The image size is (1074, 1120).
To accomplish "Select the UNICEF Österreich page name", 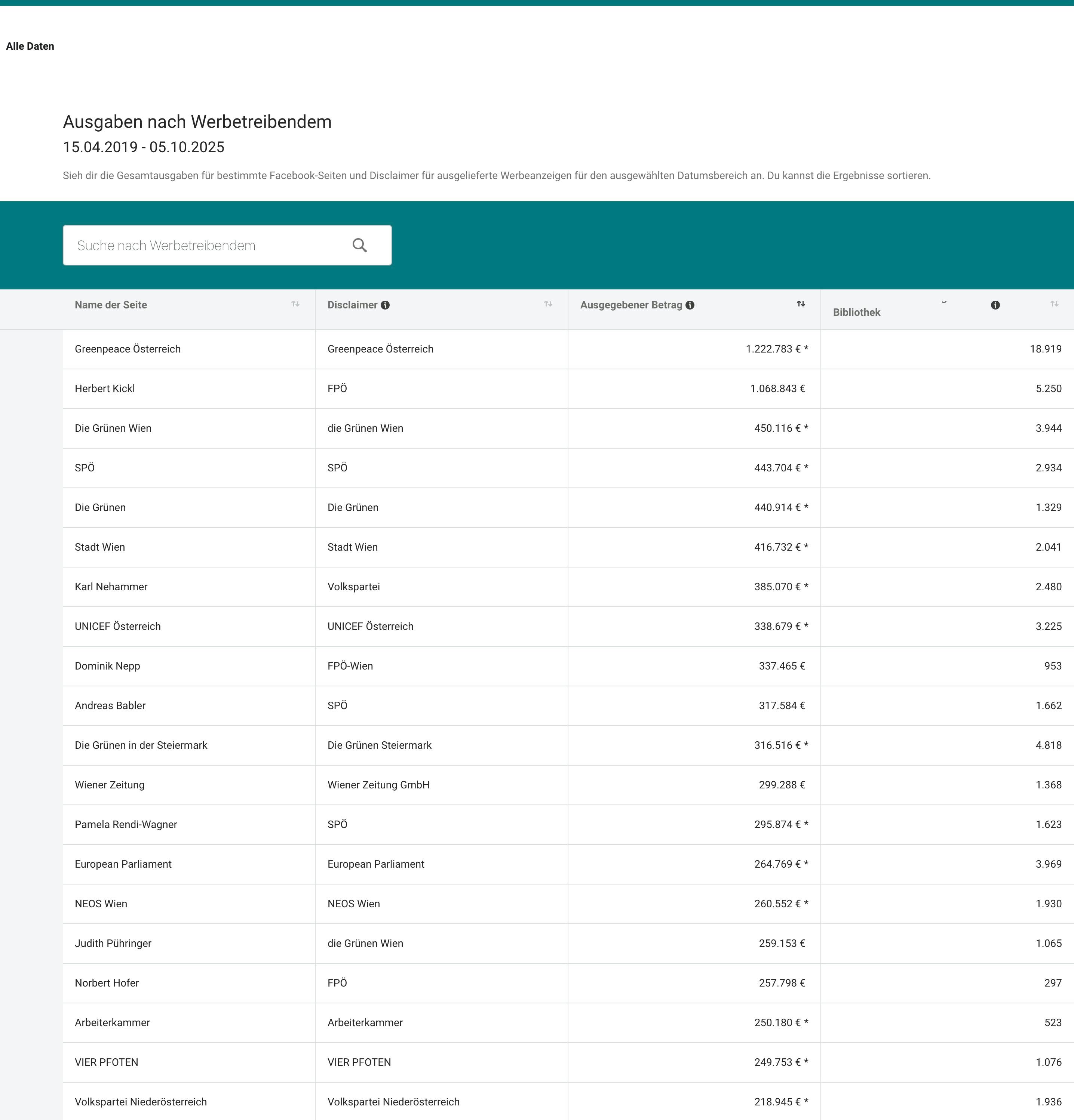I will tap(118, 626).
